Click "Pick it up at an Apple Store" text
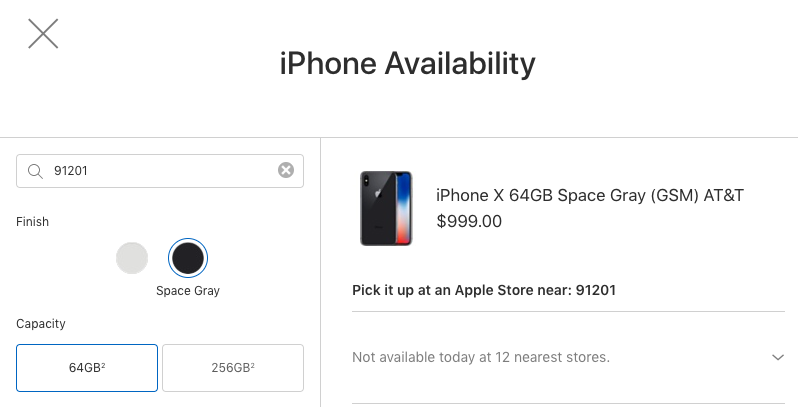The width and height of the screenshot is (798, 407). coord(450,291)
